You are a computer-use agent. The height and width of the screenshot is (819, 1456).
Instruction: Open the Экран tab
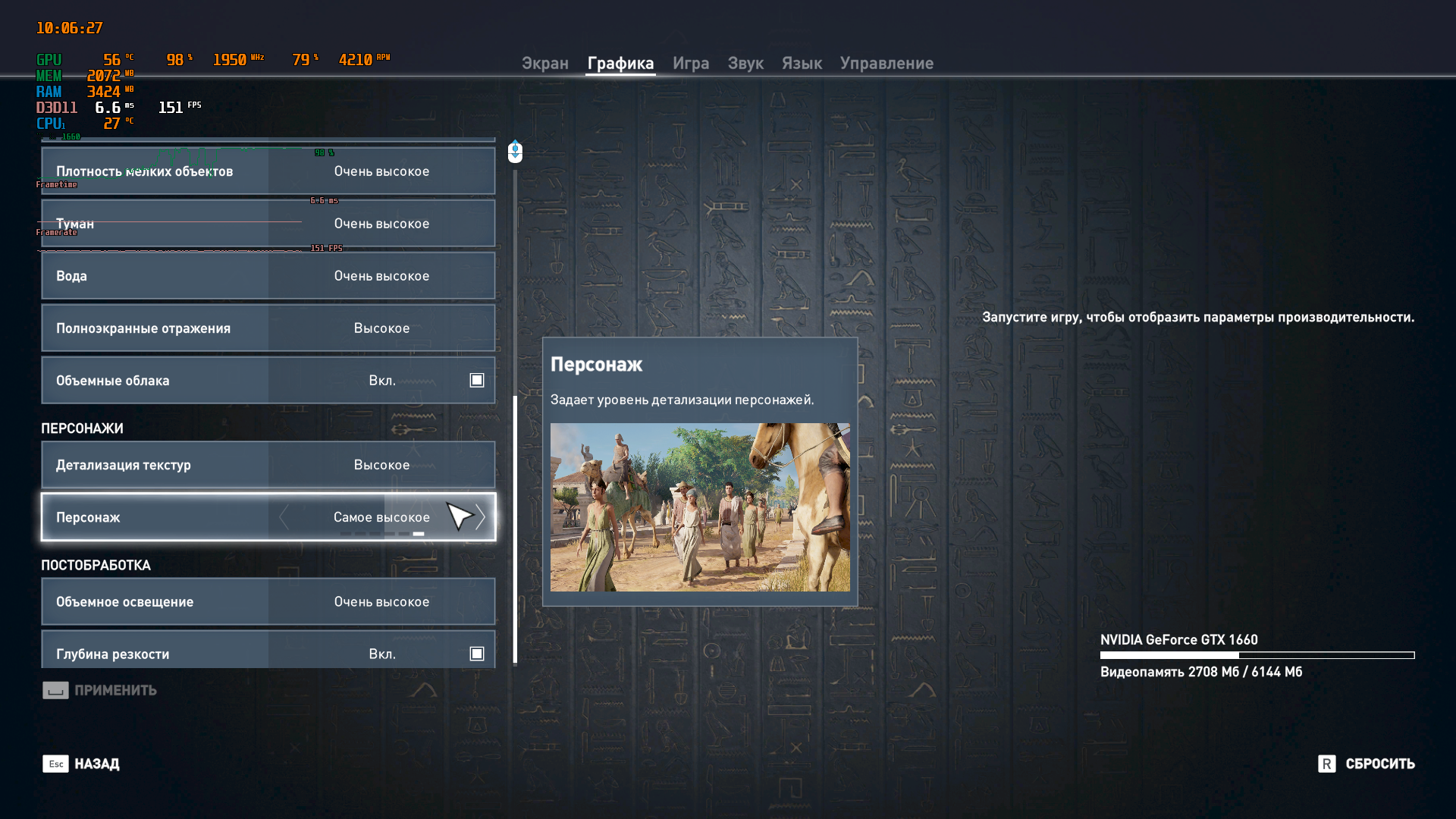click(x=544, y=63)
